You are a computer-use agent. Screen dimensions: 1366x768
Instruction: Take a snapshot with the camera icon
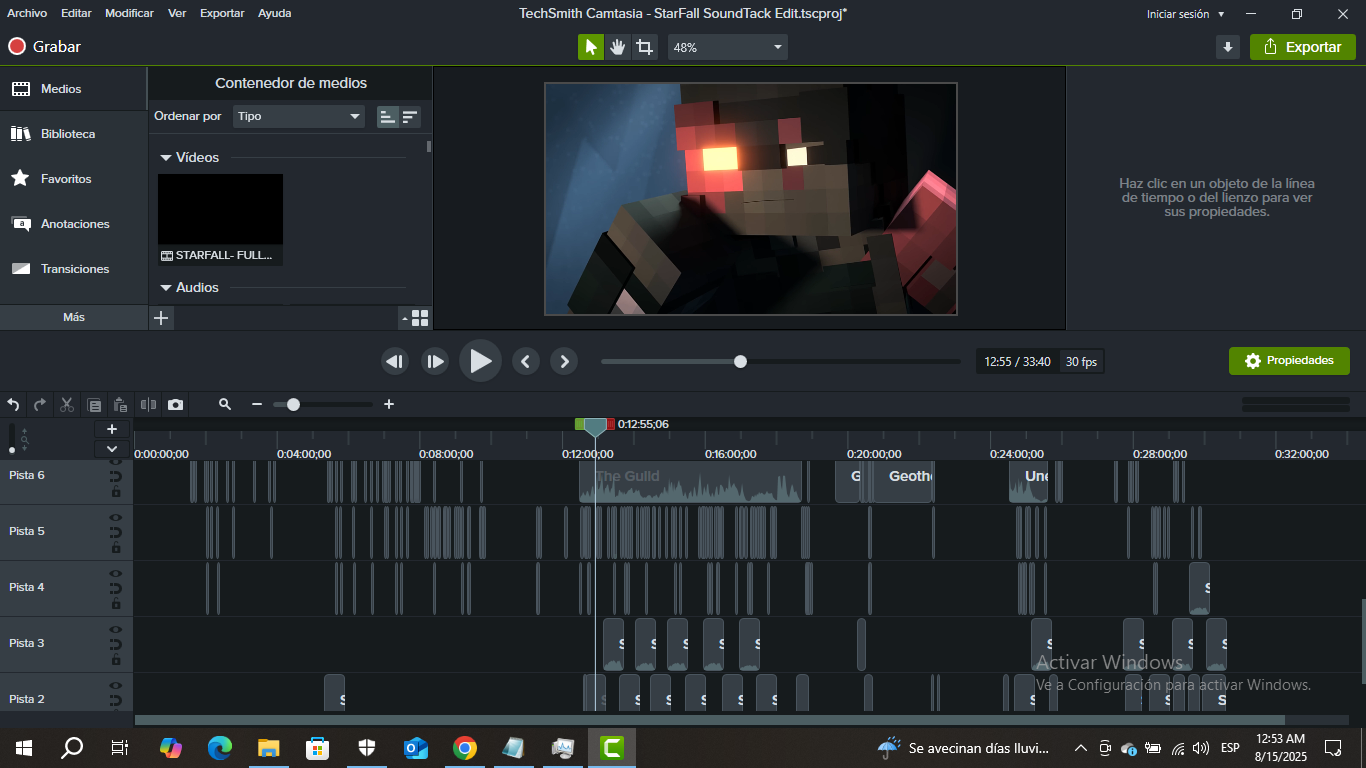click(x=176, y=405)
